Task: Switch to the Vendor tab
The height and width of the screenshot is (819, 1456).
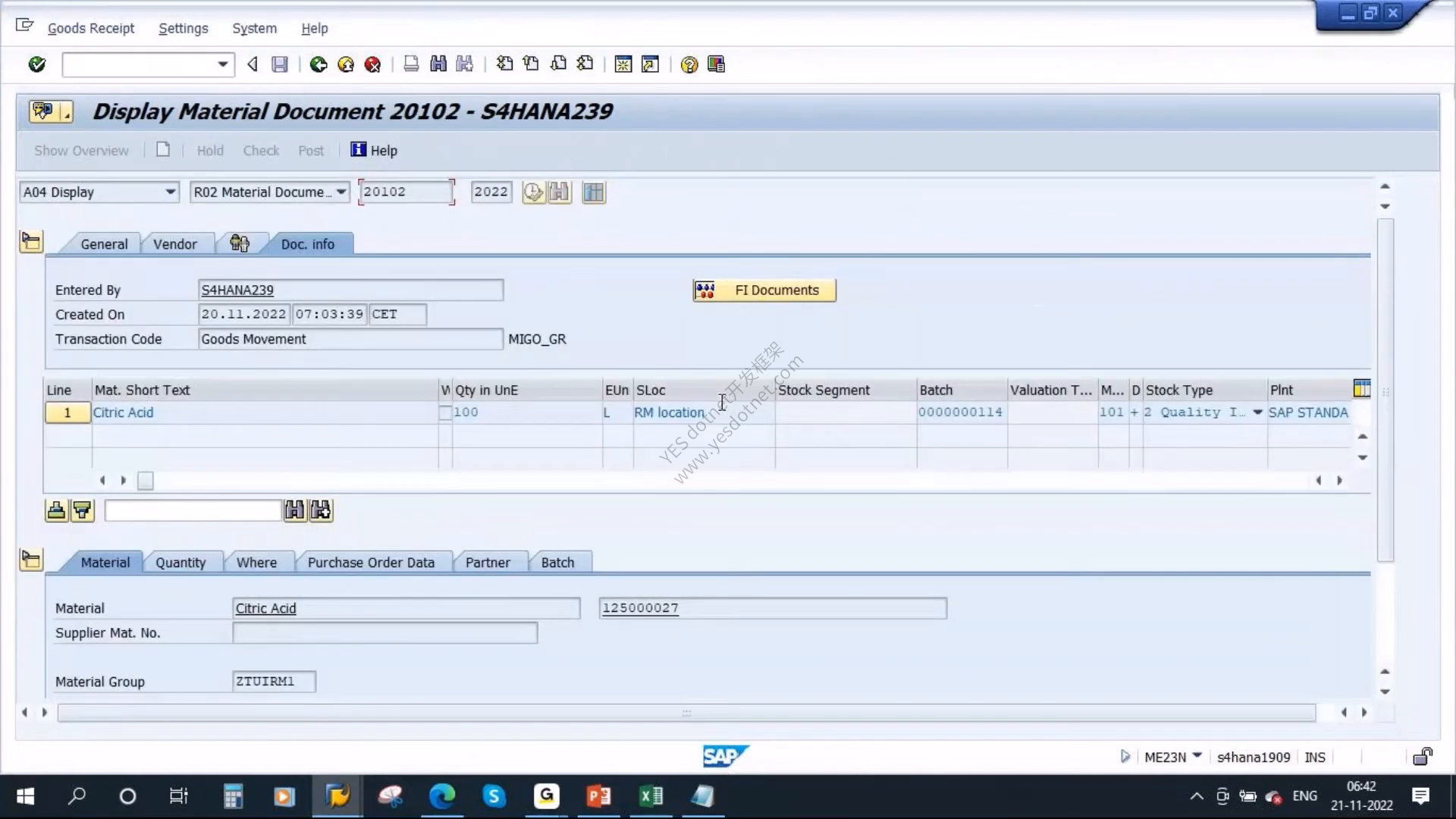Action: (175, 244)
